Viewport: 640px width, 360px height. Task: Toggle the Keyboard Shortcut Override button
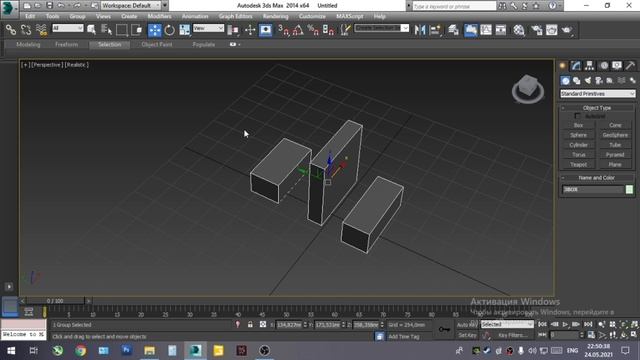point(266,30)
